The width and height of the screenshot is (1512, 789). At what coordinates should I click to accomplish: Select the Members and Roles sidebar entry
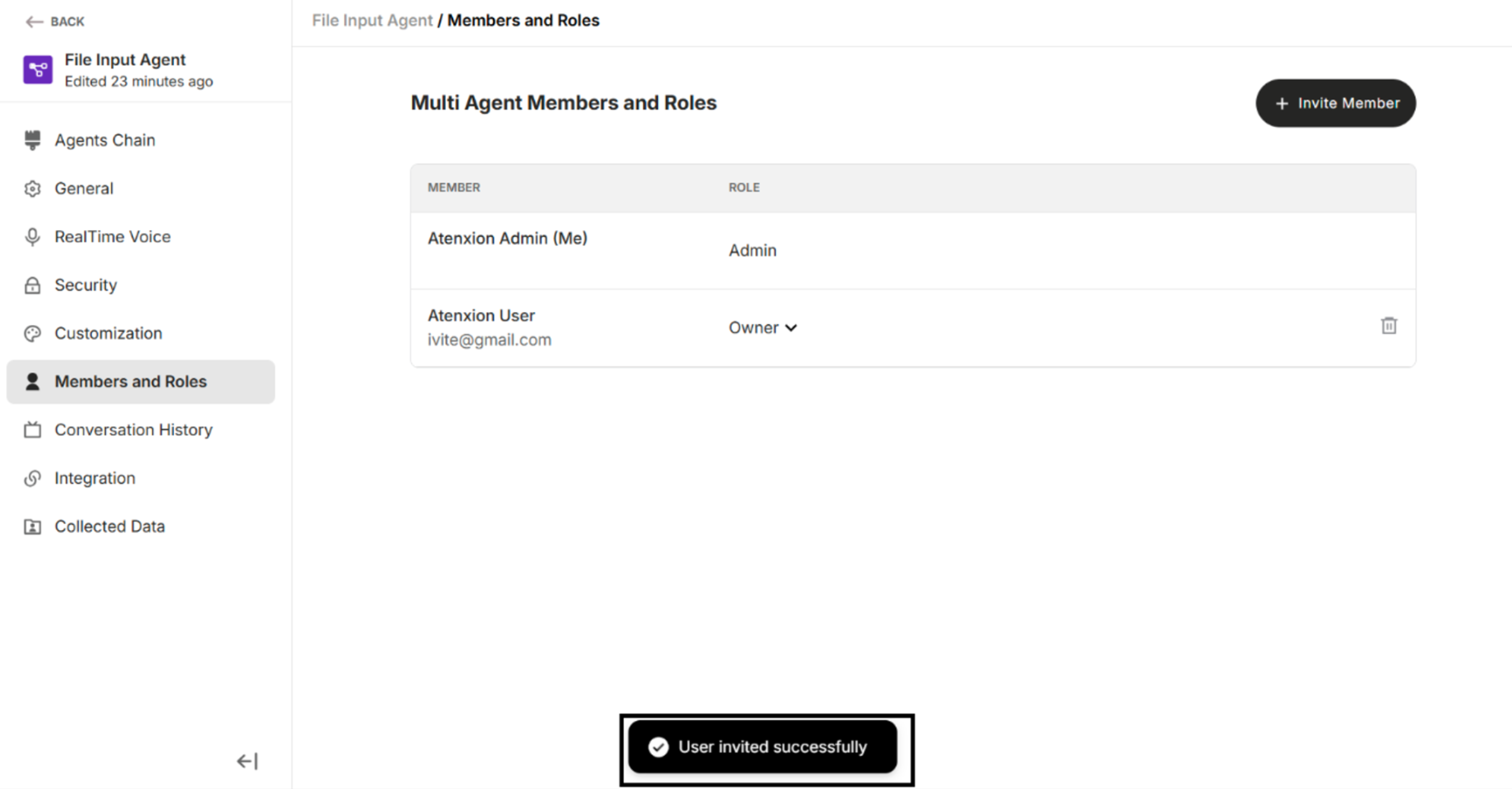(130, 381)
